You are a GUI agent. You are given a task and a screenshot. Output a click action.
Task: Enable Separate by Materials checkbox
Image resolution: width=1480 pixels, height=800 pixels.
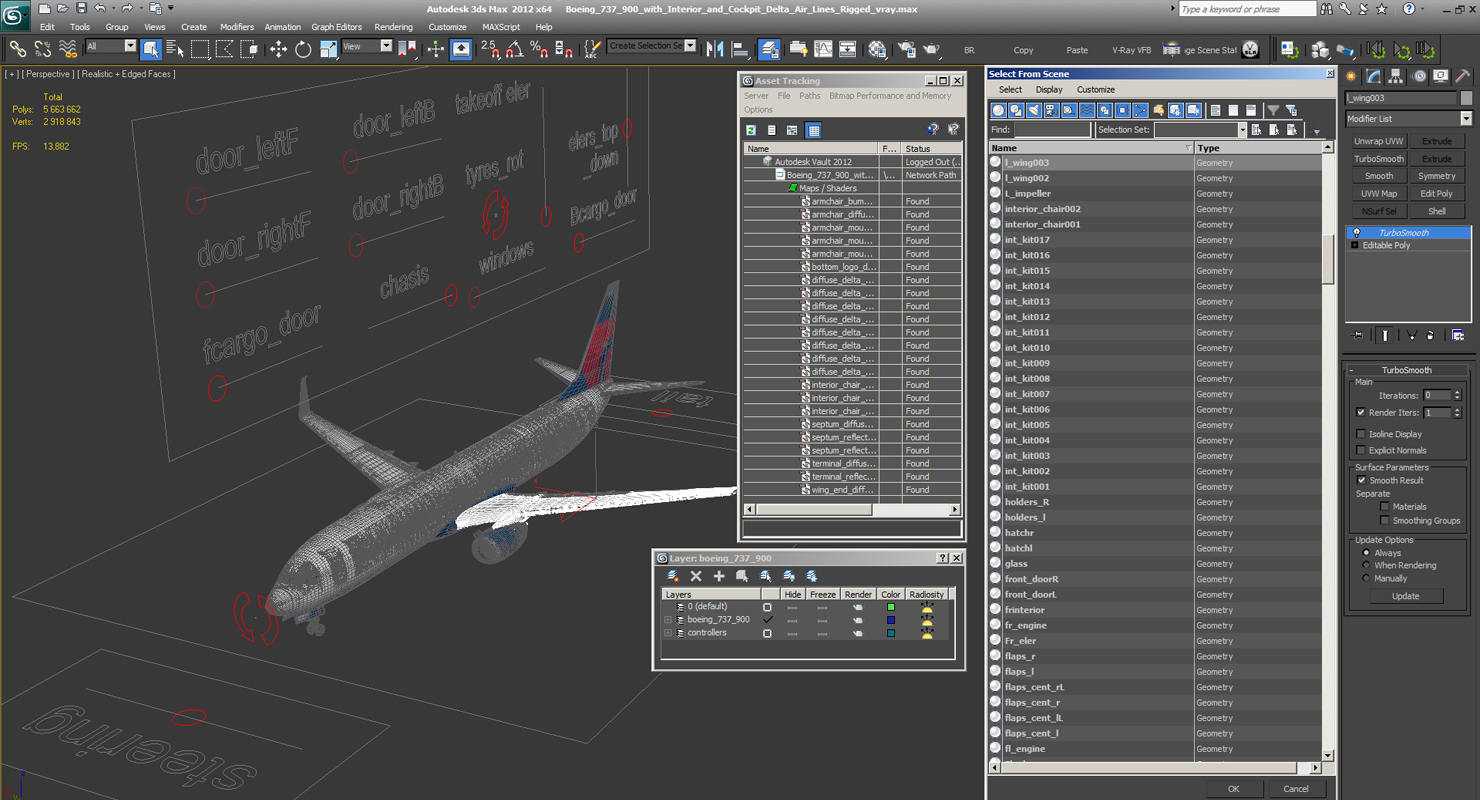1384,506
